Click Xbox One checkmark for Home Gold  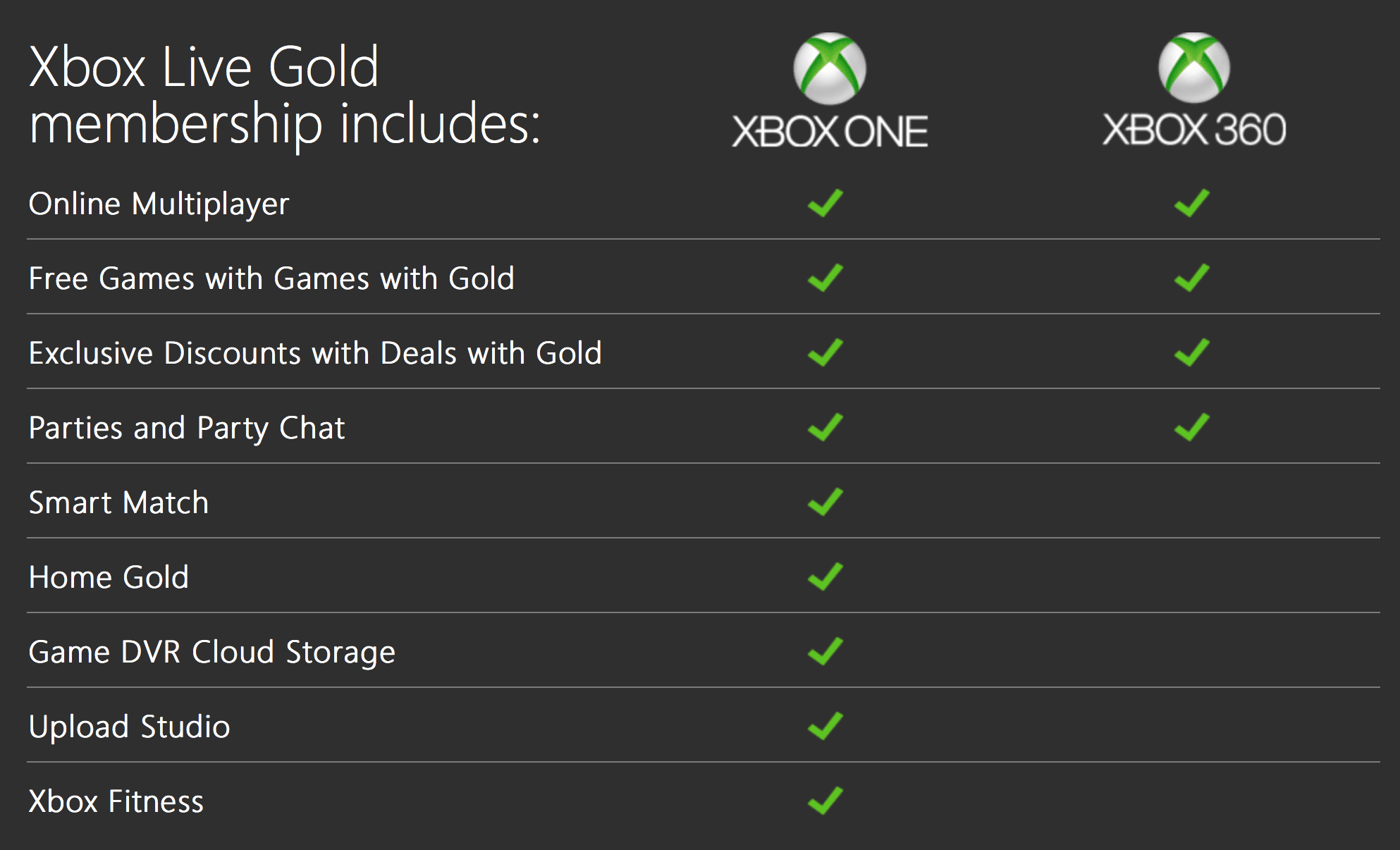(825, 577)
